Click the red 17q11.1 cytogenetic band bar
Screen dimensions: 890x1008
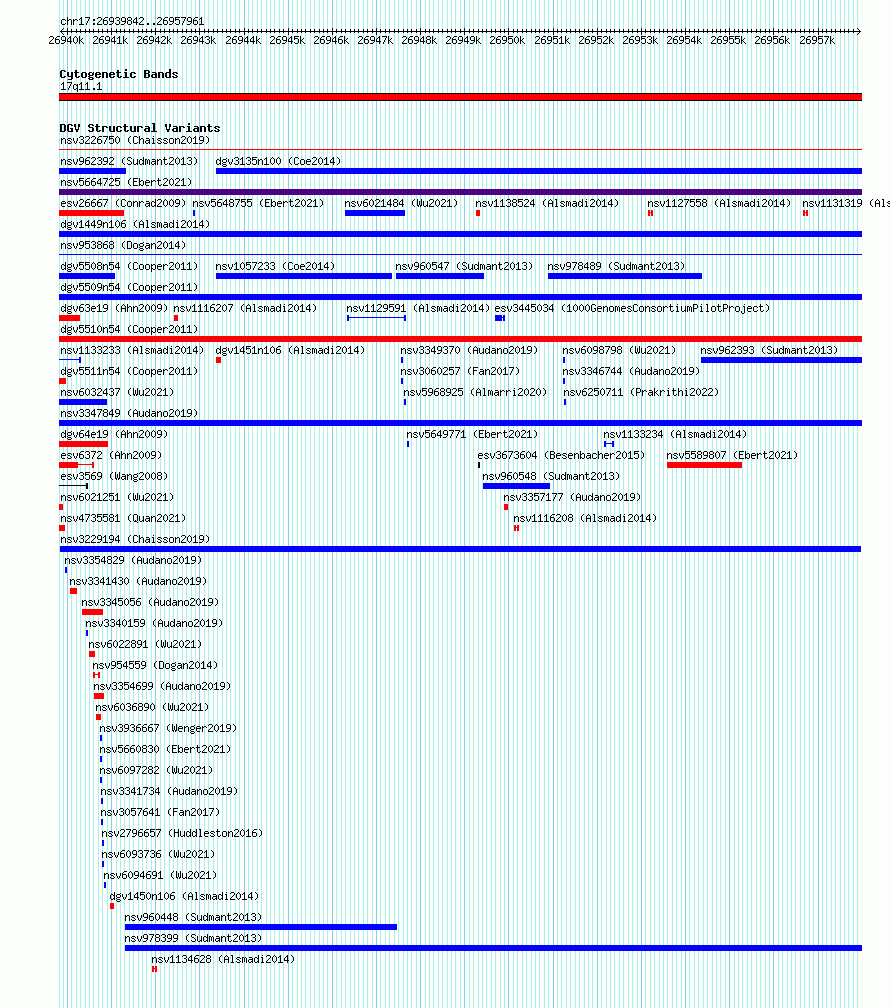pyautogui.click(x=460, y=97)
